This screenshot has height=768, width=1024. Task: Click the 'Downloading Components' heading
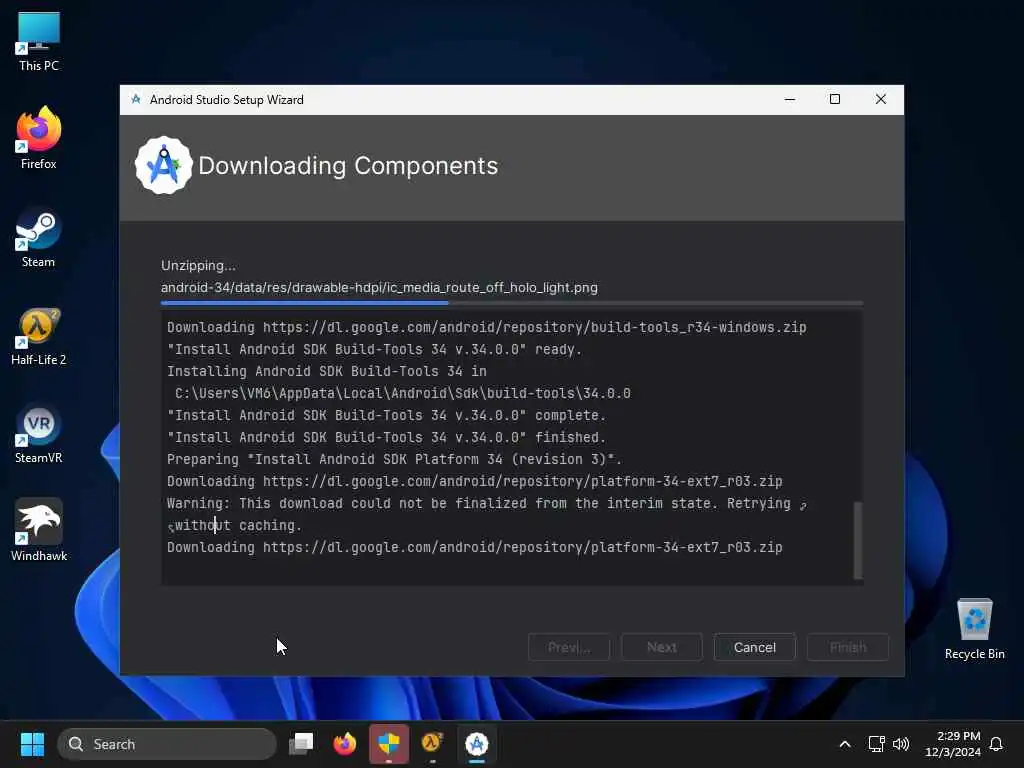coord(348,166)
